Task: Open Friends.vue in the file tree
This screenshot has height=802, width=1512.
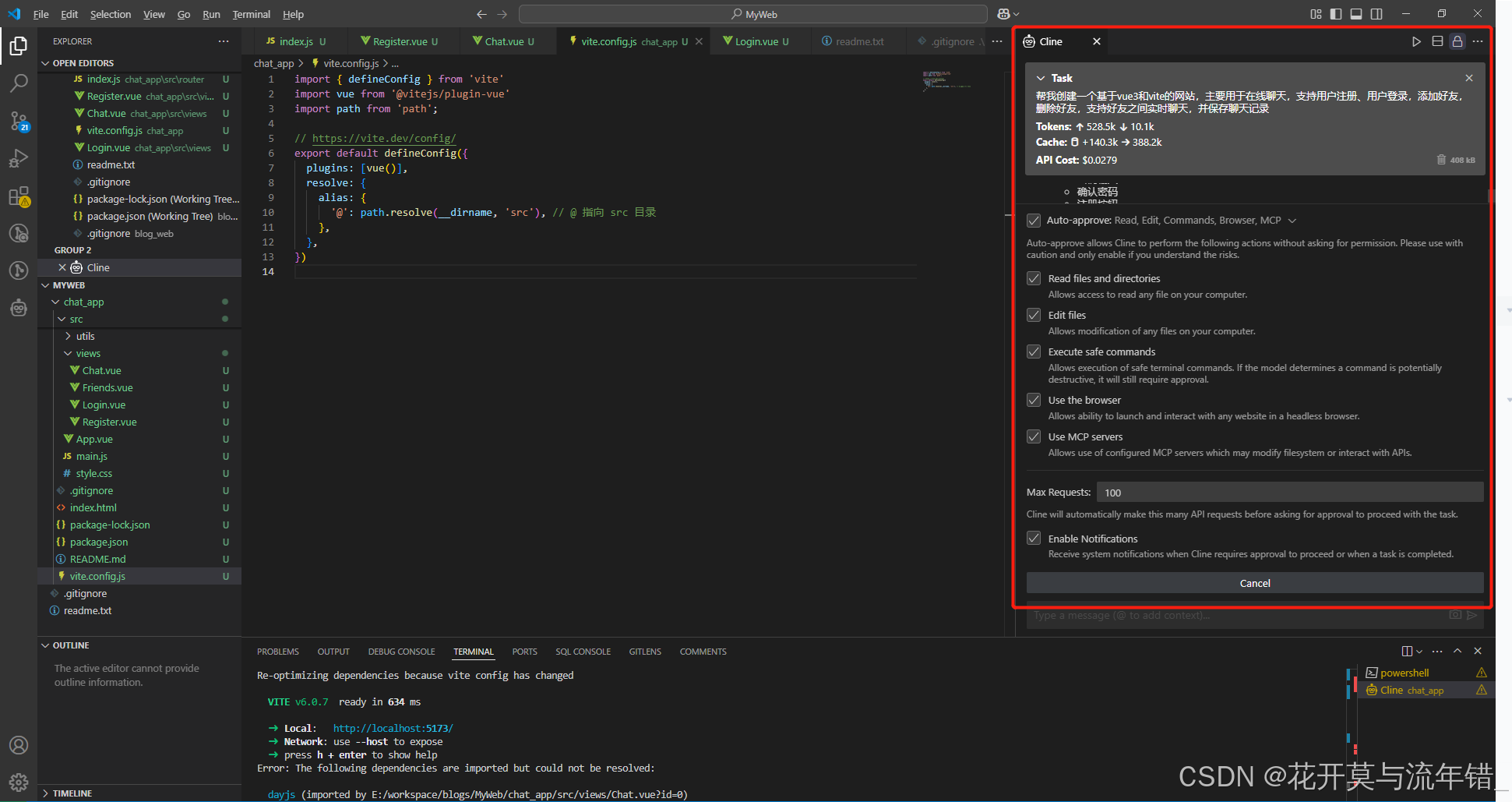Action: pos(107,387)
